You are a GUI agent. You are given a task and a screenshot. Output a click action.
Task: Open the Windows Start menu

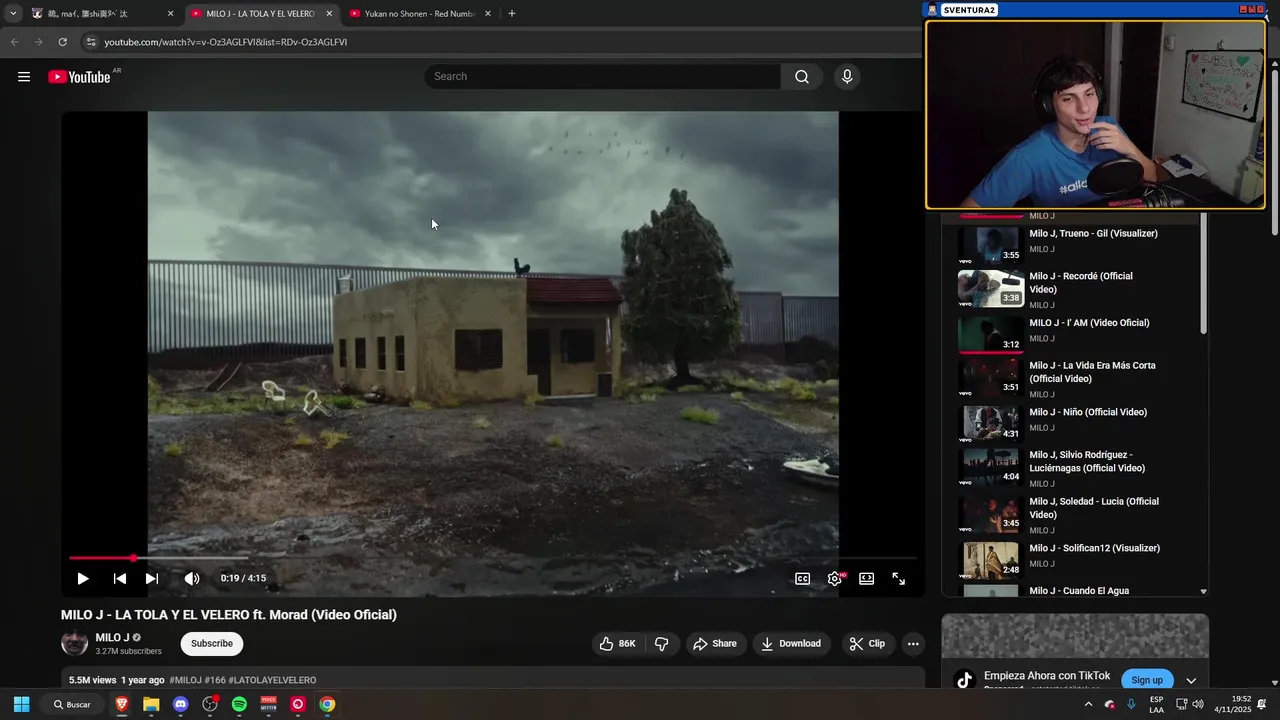[x=21, y=704]
